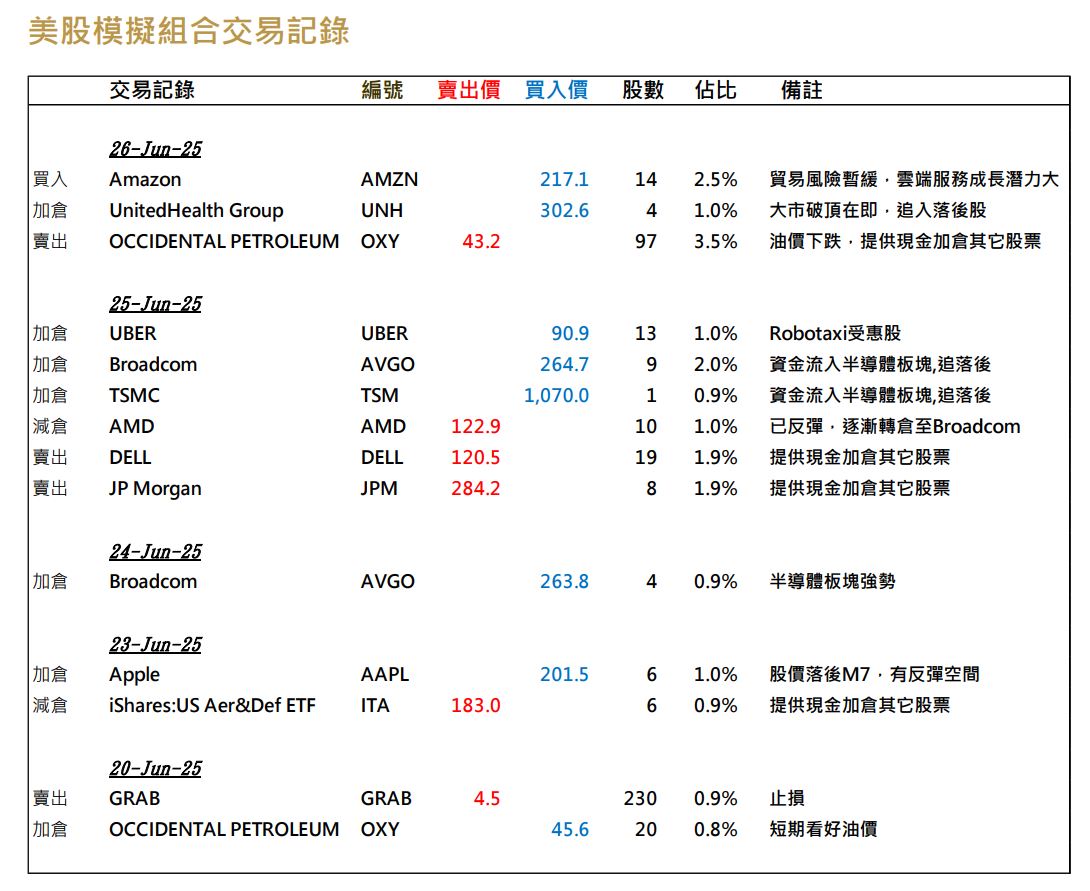The image size is (1090, 891).
Task: Click the Apple stock name
Action: [x=134, y=675]
